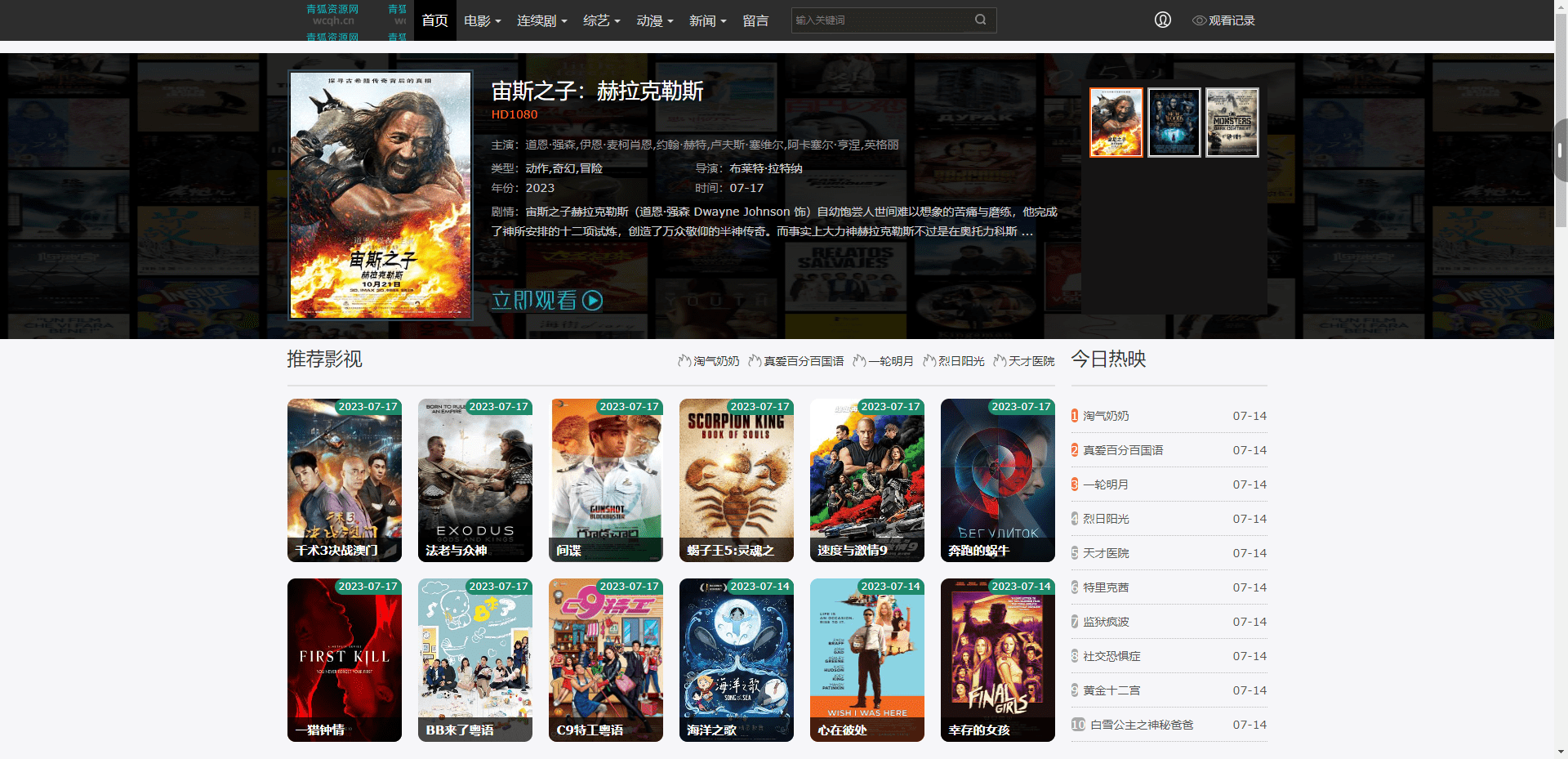This screenshot has height=759, width=1568.
Task: Expand the 动漫 dropdown menu
Action: pyautogui.click(x=655, y=20)
